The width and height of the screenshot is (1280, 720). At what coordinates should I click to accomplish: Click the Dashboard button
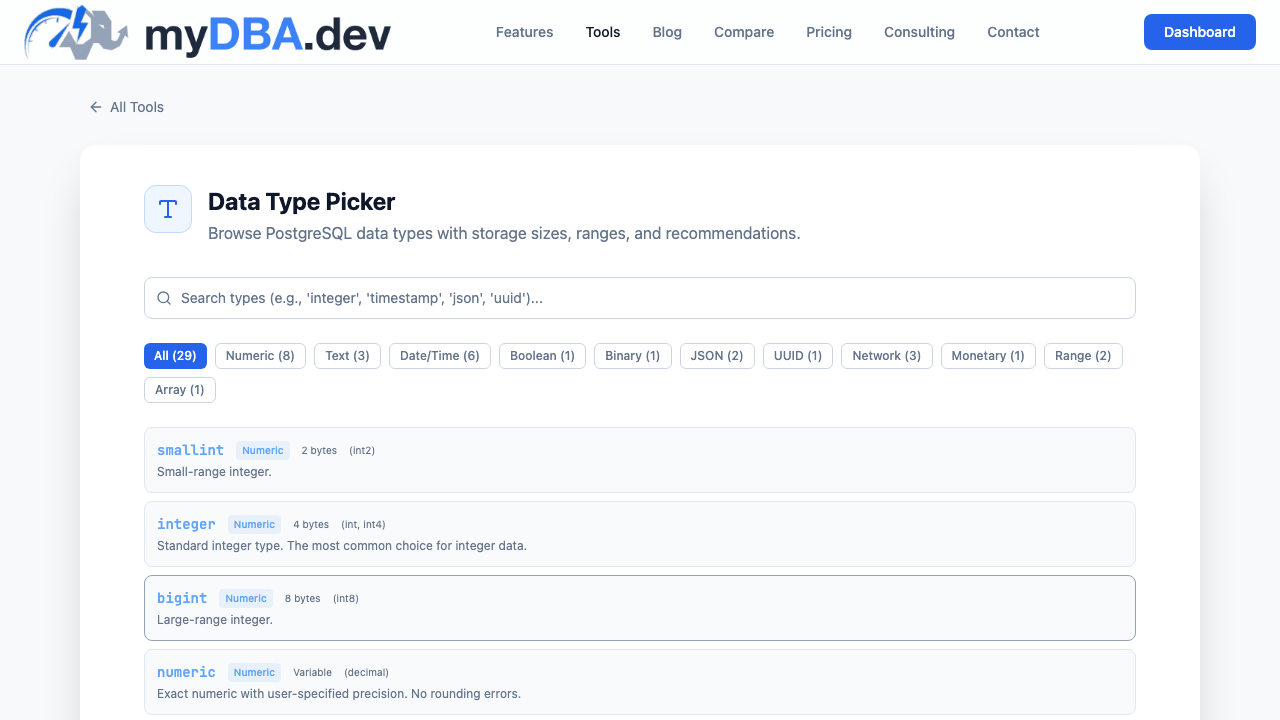click(x=1200, y=32)
